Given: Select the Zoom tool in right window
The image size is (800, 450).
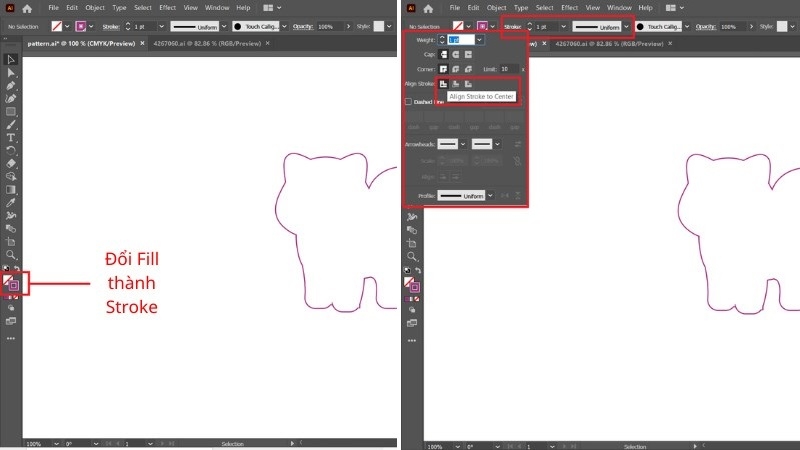Looking at the screenshot, I should pyautogui.click(x=412, y=257).
